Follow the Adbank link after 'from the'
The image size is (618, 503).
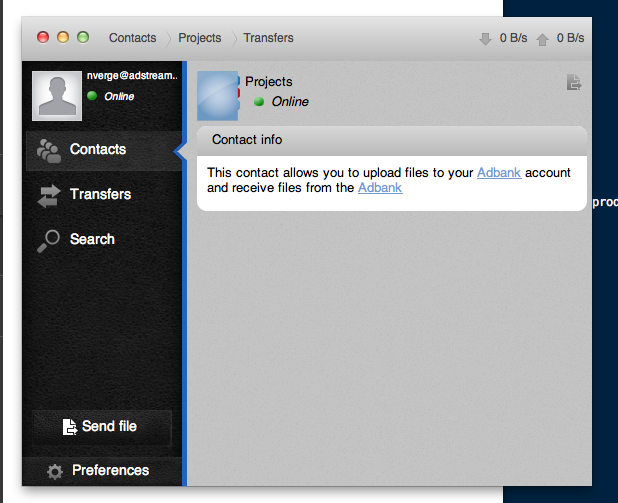[x=380, y=188]
